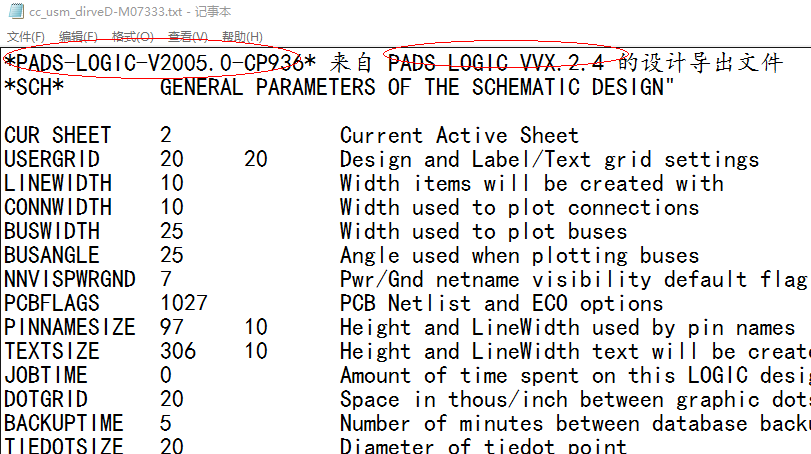This screenshot has width=811, height=454.
Task: Click the "Current Active Sheet" description text
Action: click(459, 135)
